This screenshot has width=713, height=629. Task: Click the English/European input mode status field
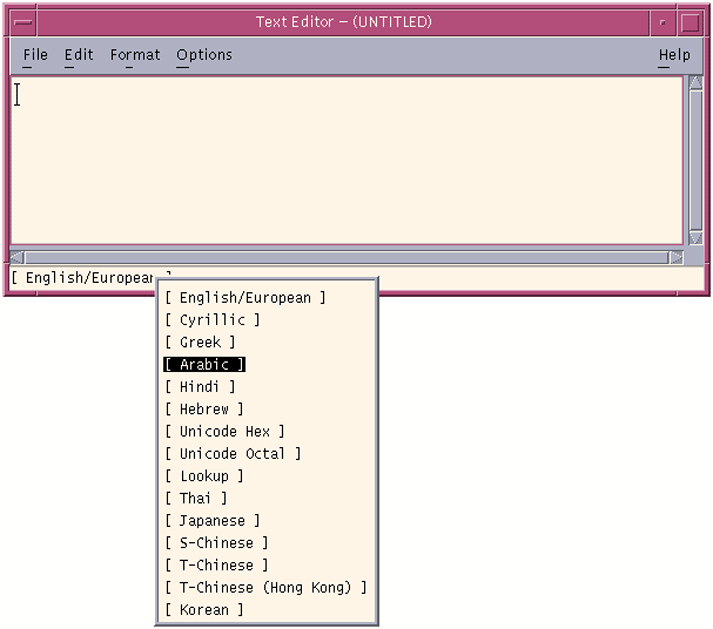click(x=90, y=278)
